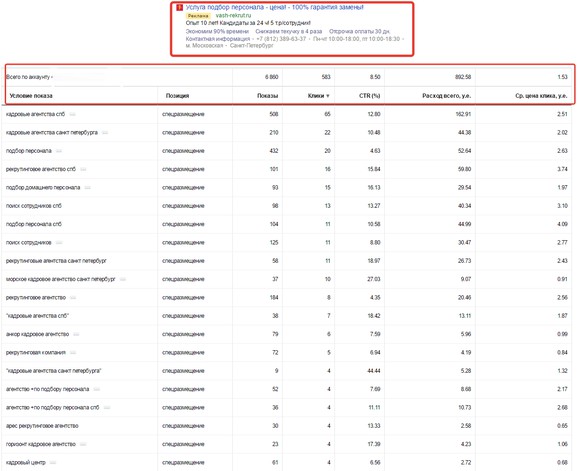Sort by the 'Позиция' column header
This screenshot has width=579, height=471.
[x=177, y=96]
